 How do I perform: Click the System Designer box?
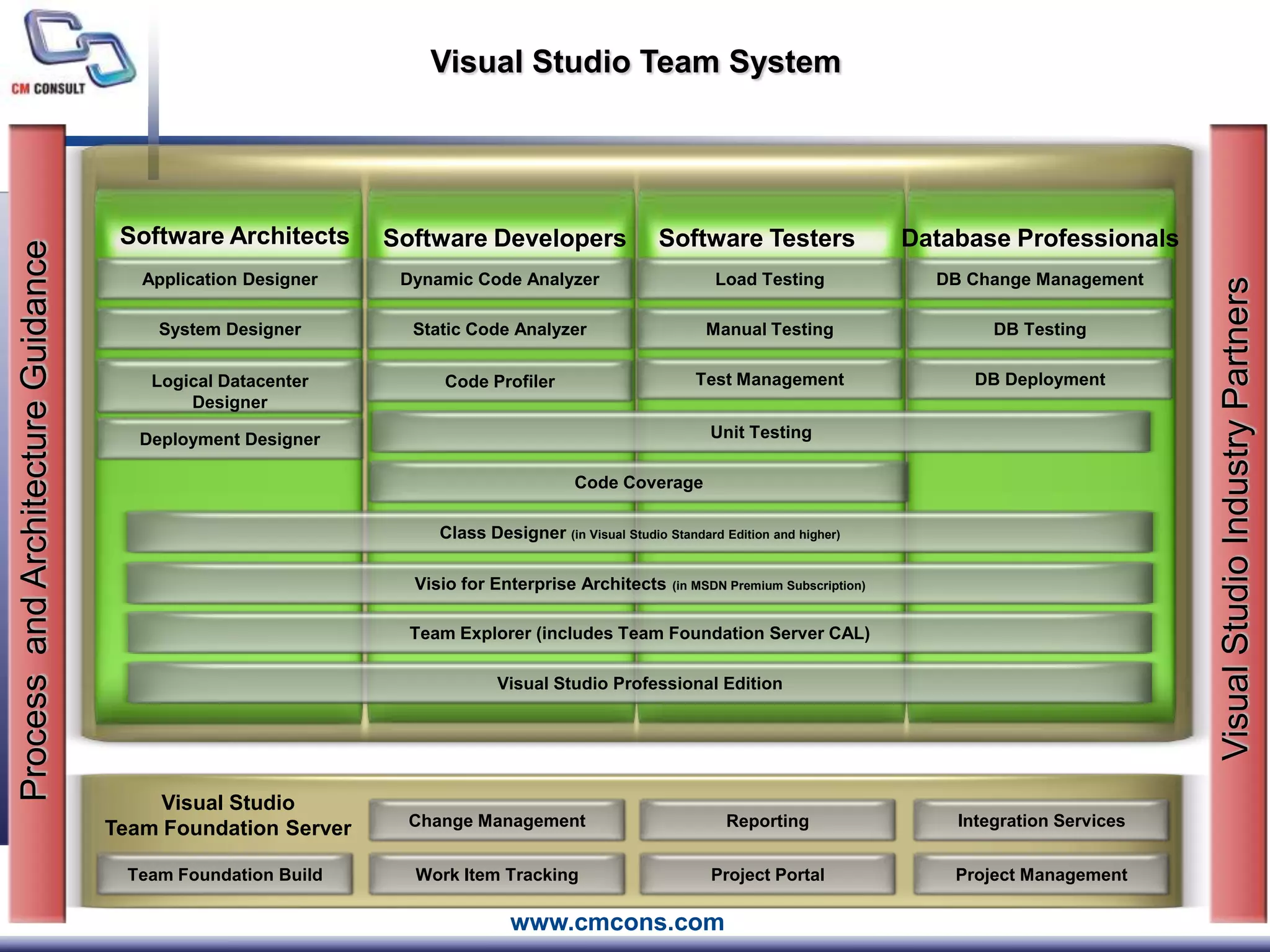coord(229,330)
